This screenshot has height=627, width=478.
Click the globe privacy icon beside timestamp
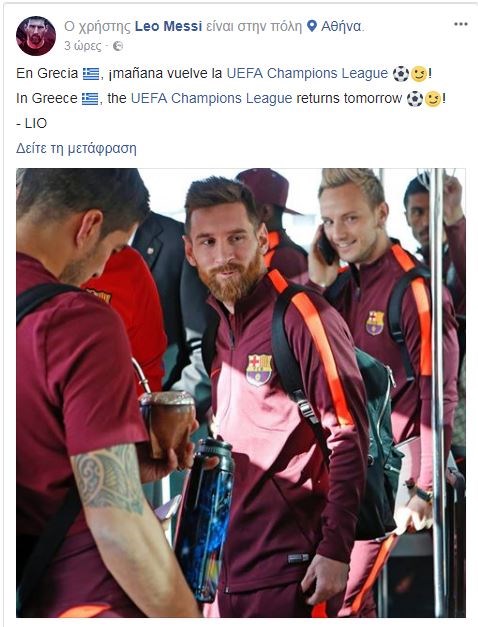click(x=118, y=46)
